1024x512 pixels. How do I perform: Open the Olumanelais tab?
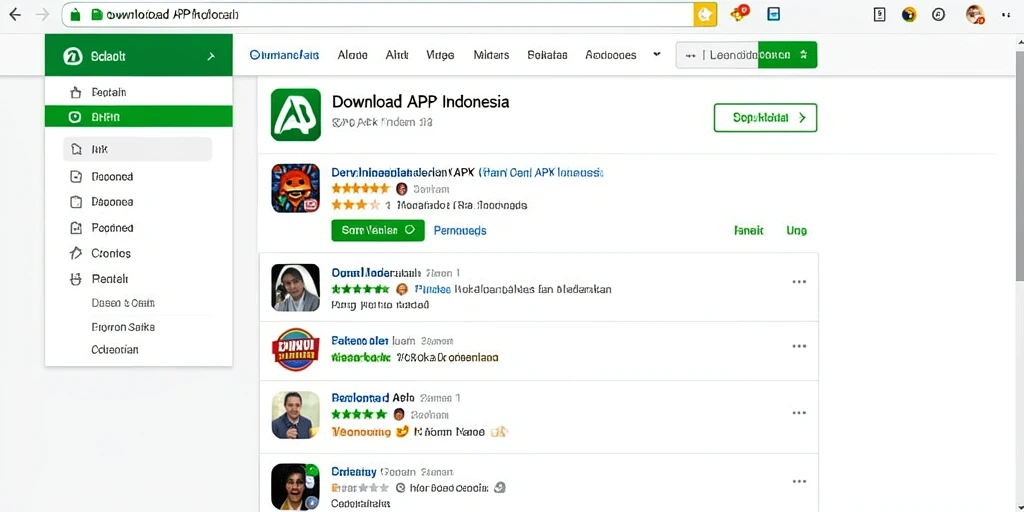pos(284,55)
